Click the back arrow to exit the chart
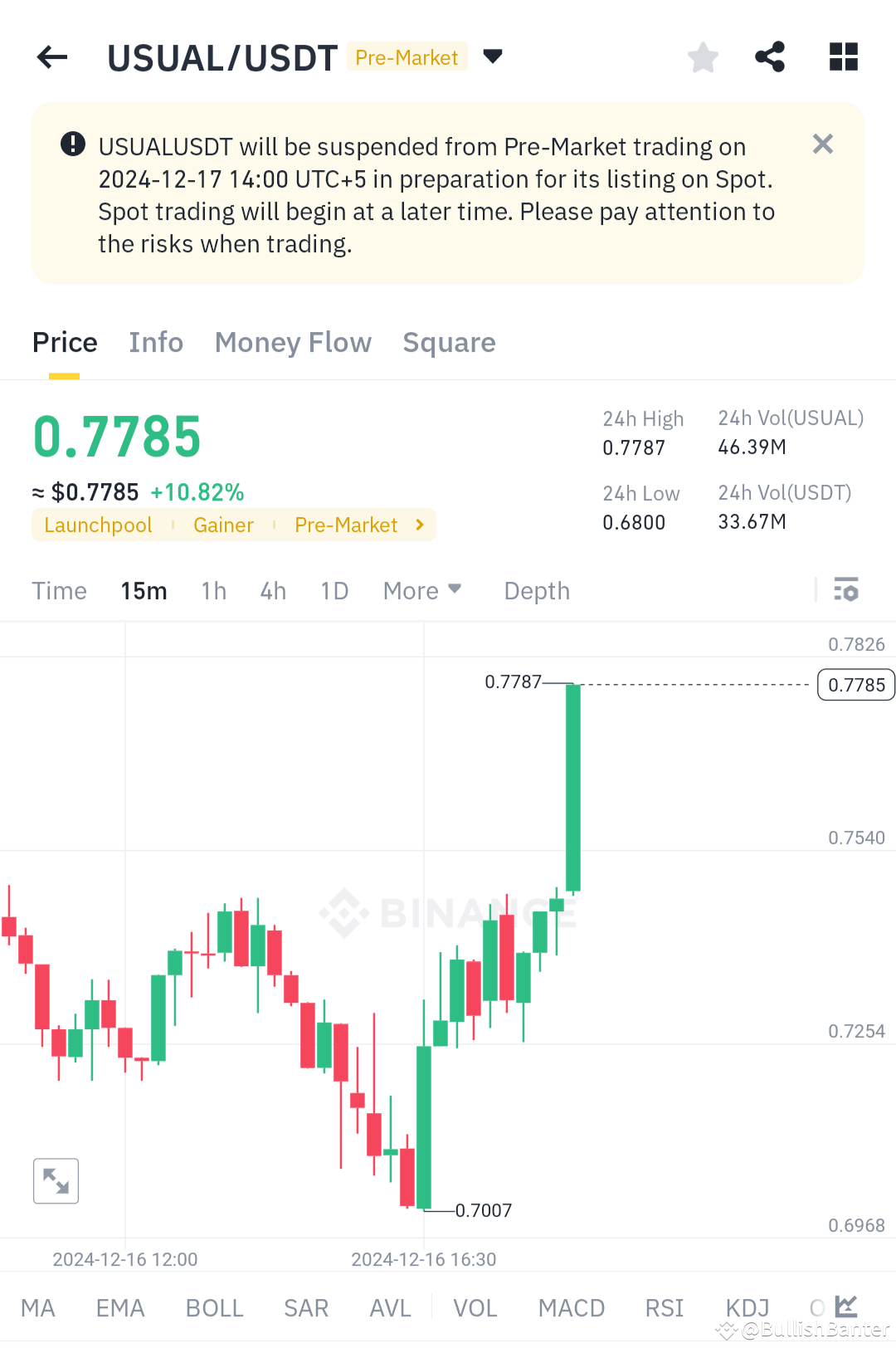This screenshot has width=896, height=1348. pos(51,56)
